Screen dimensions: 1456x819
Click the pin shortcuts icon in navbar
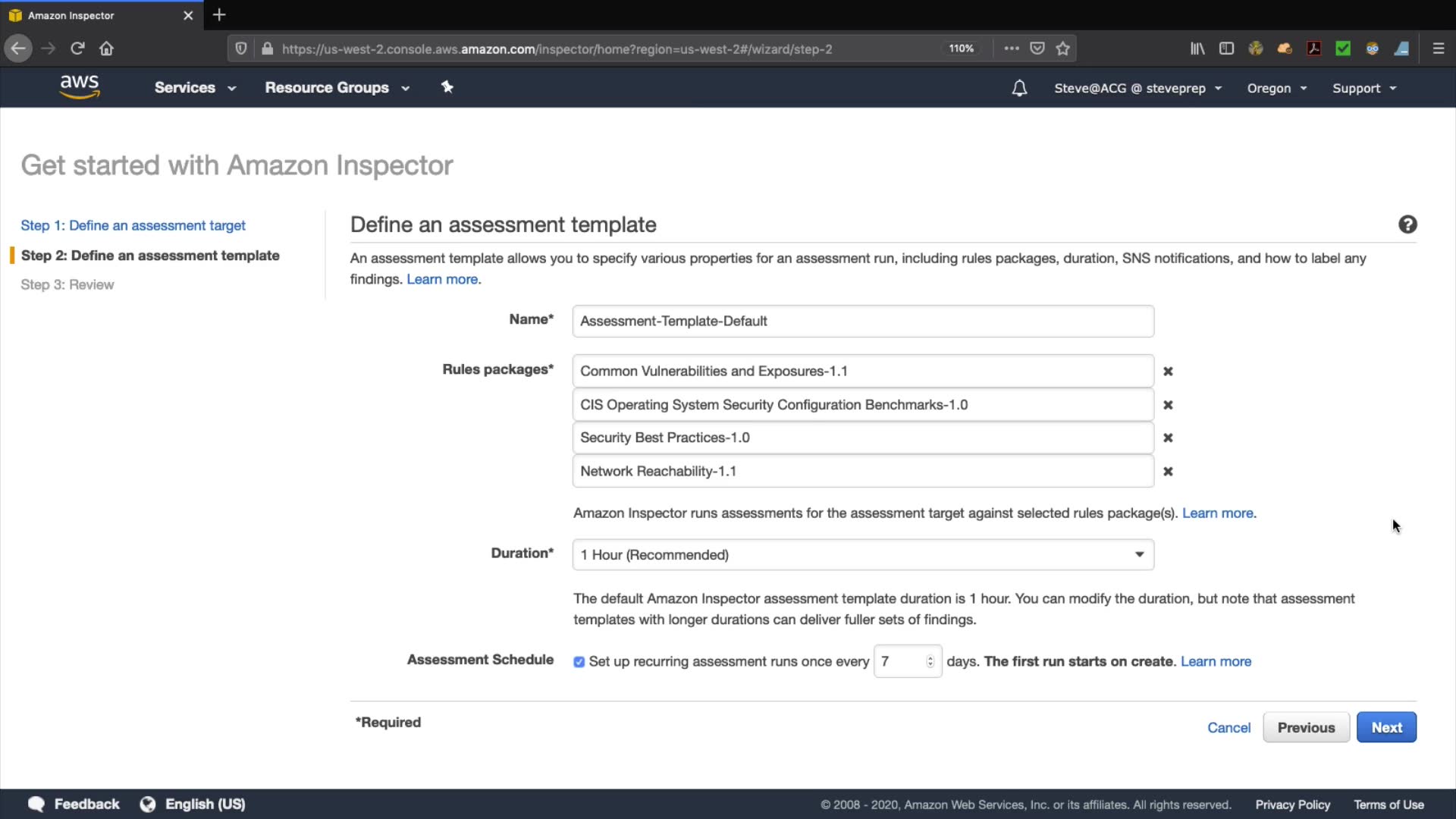point(447,87)
